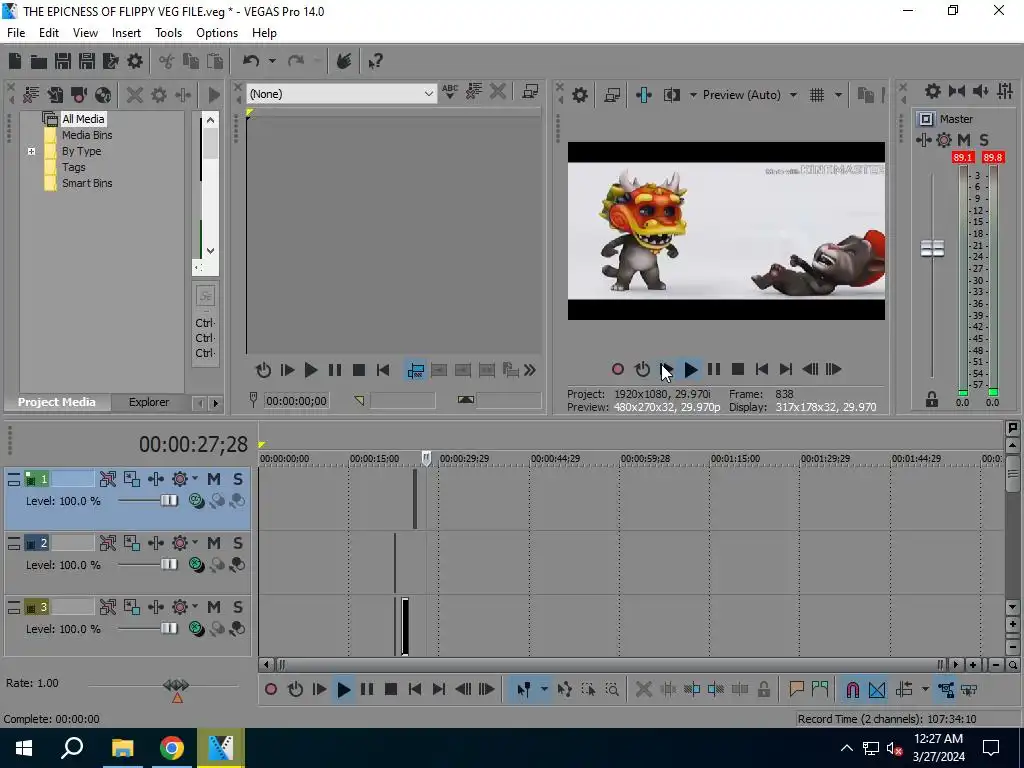The image size is (1024, 768).
Task: Click Preview on External Monitor icon
Action: (612, 95)
